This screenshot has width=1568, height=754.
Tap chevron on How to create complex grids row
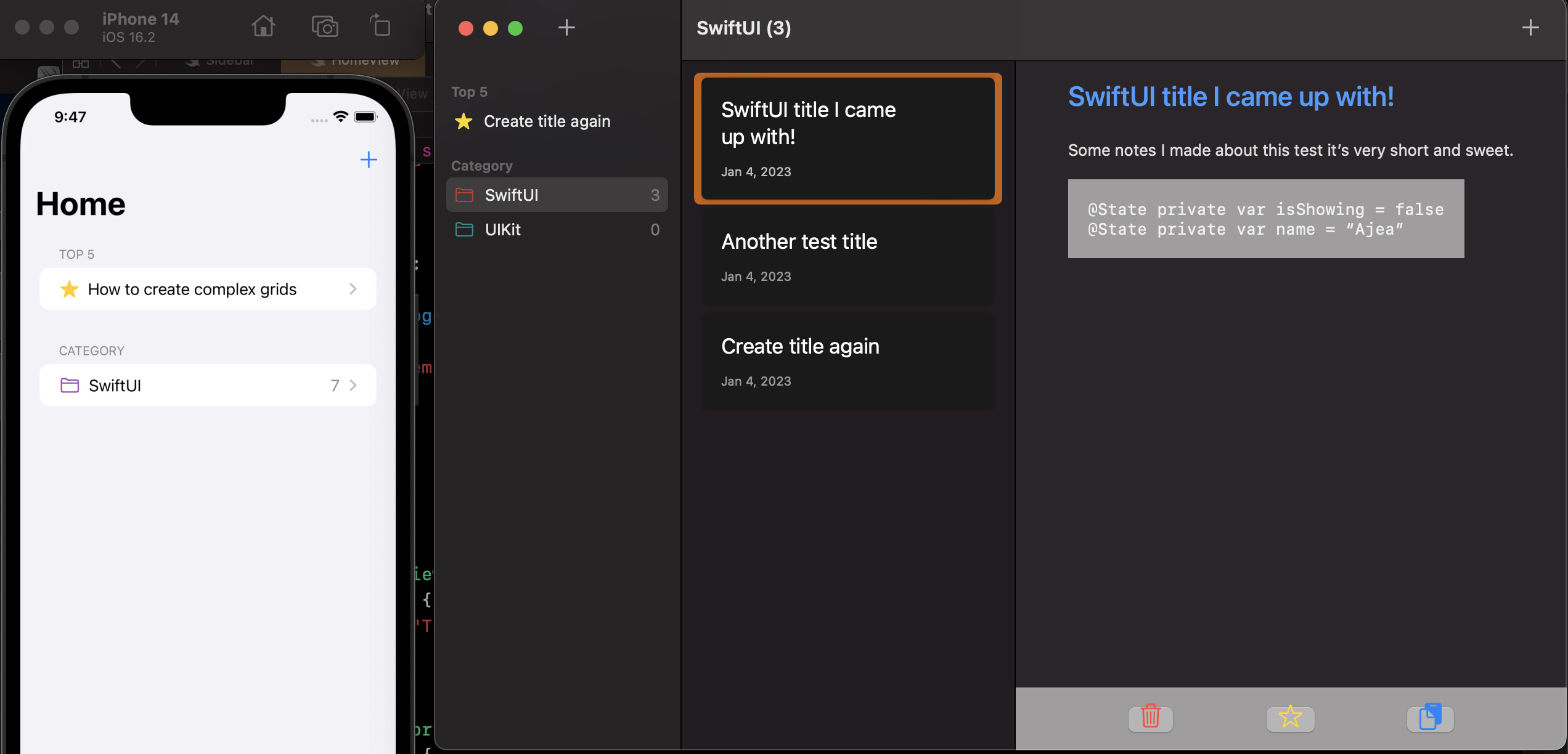tap(353, 289)
